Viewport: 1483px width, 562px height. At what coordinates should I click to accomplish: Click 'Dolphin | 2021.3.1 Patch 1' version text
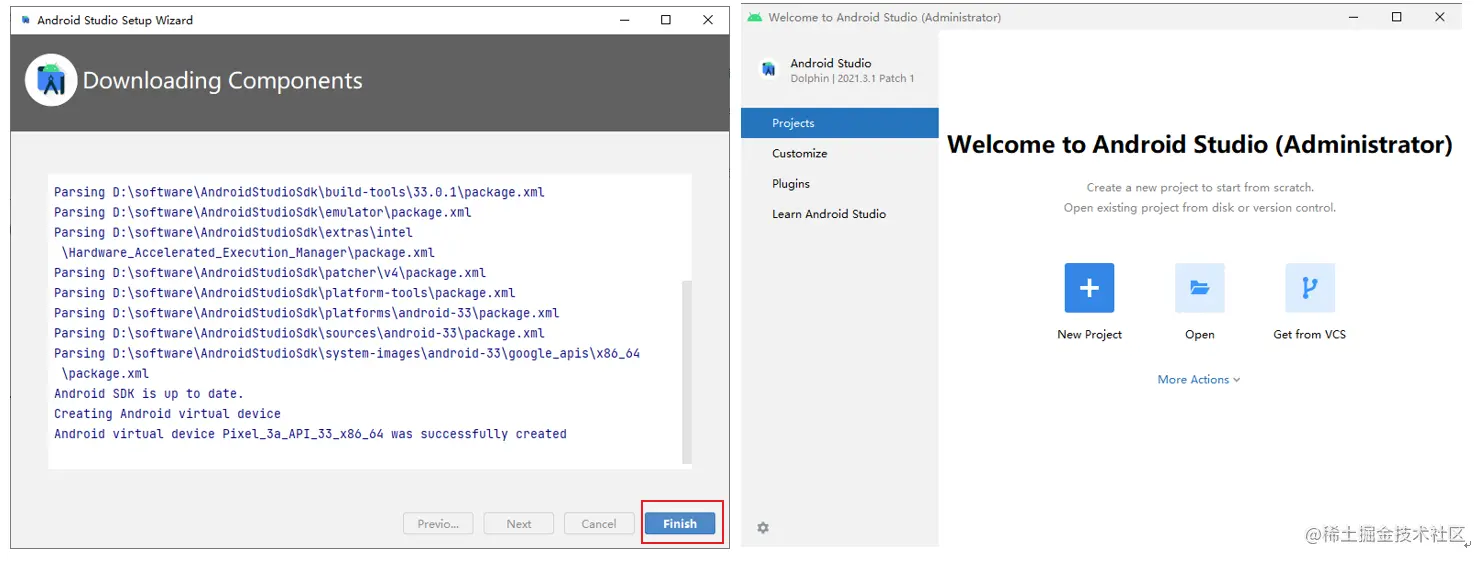point(852,79)
